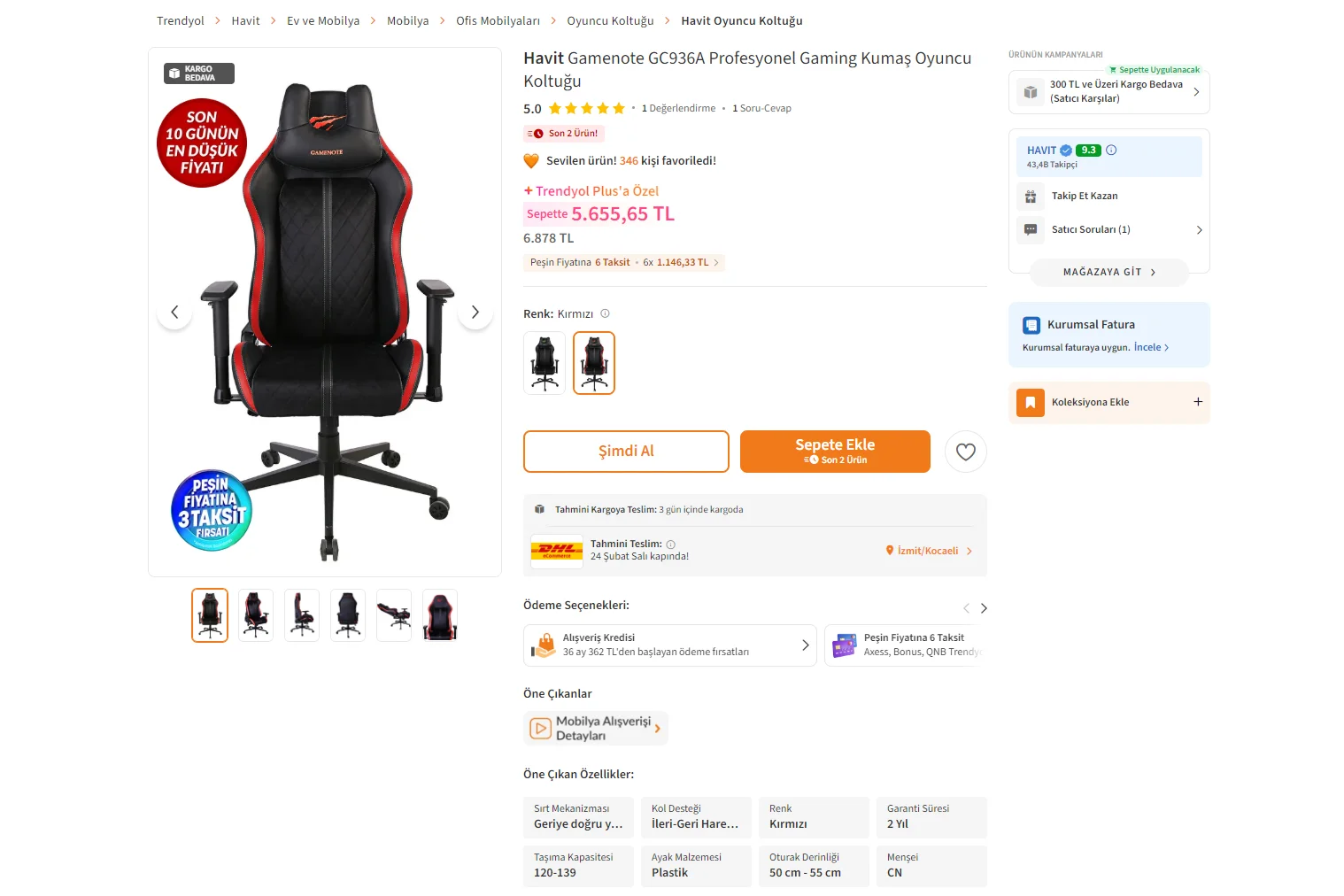Select the last chair thumbnail image

(440, 615)
